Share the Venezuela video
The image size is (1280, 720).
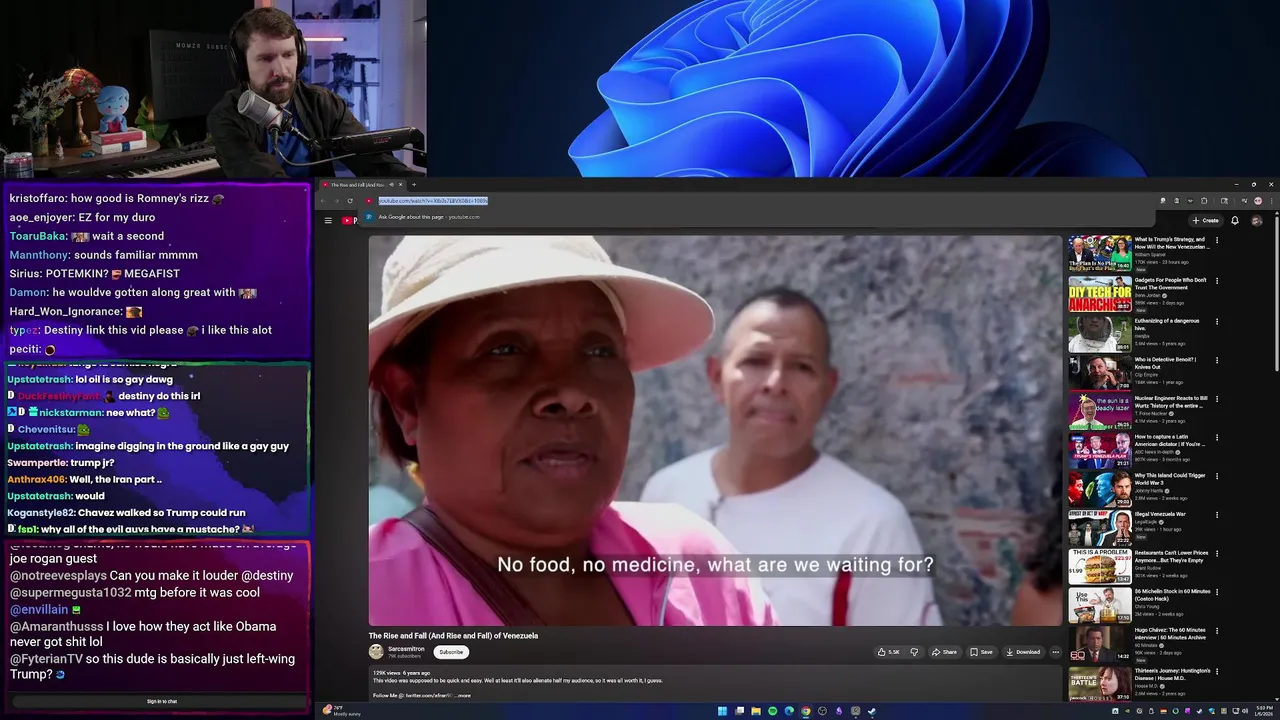(x=944, y=652)
